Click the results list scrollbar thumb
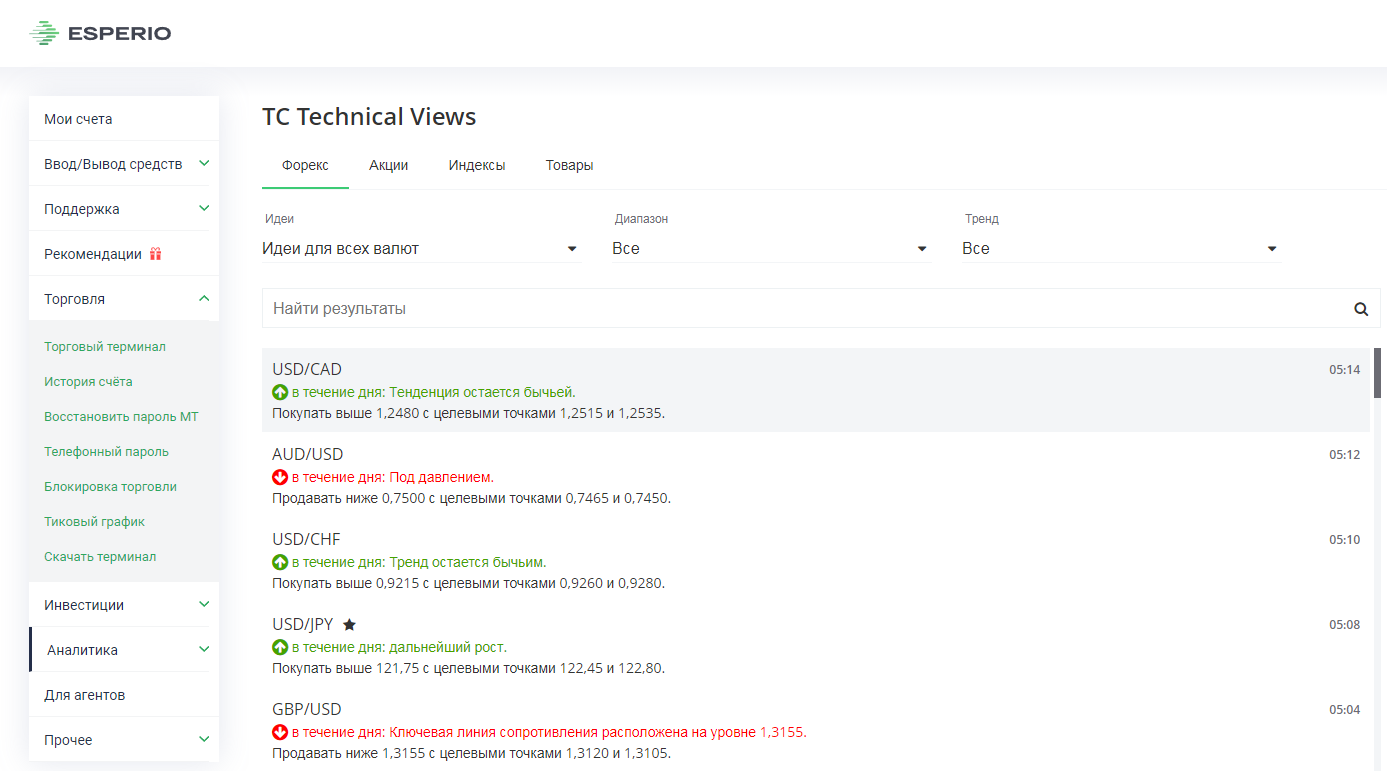This screenshot has height=771, width=1387. click(x=1377, y=373)
